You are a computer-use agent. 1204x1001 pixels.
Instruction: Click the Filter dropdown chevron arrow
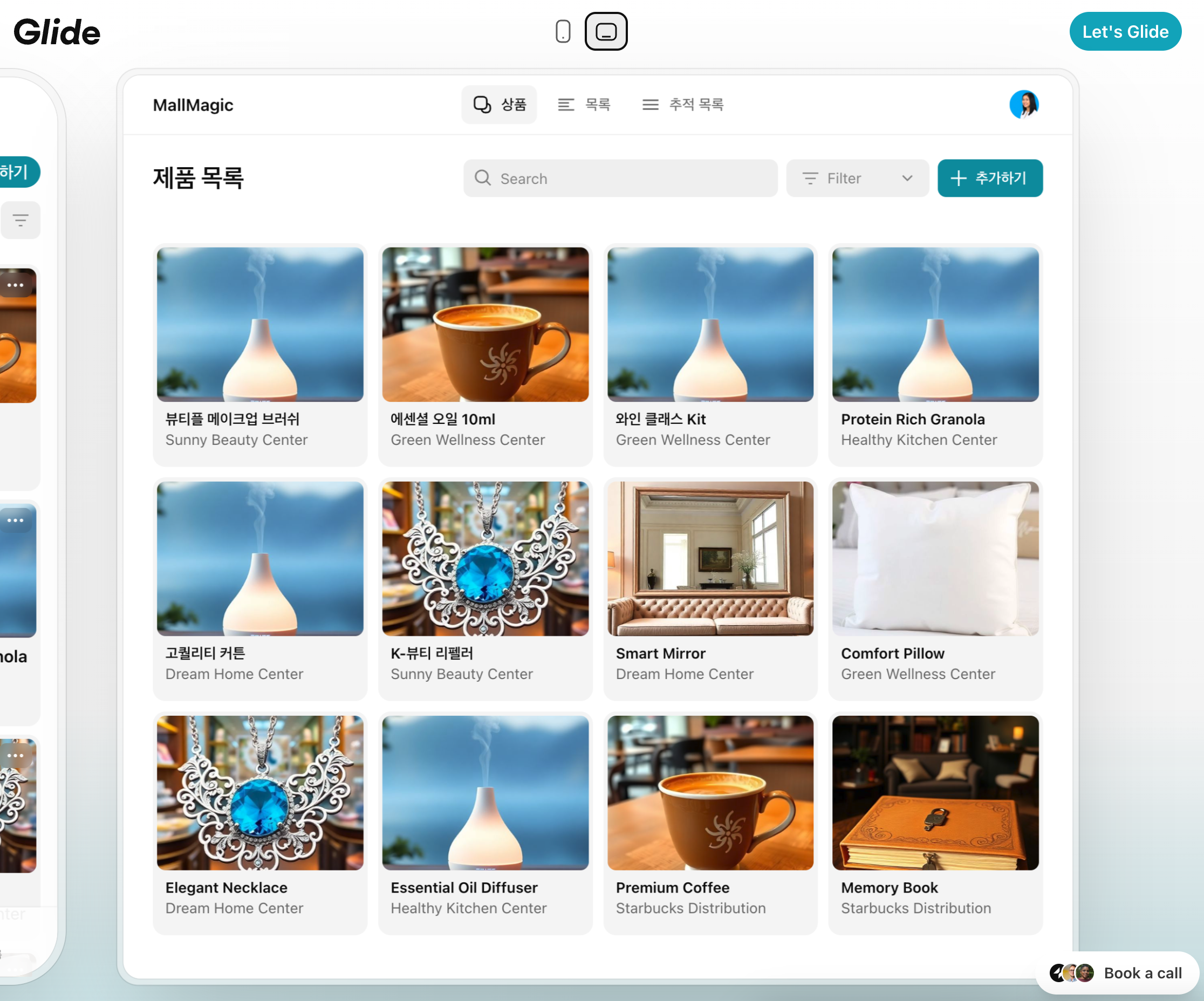[907, 179]
